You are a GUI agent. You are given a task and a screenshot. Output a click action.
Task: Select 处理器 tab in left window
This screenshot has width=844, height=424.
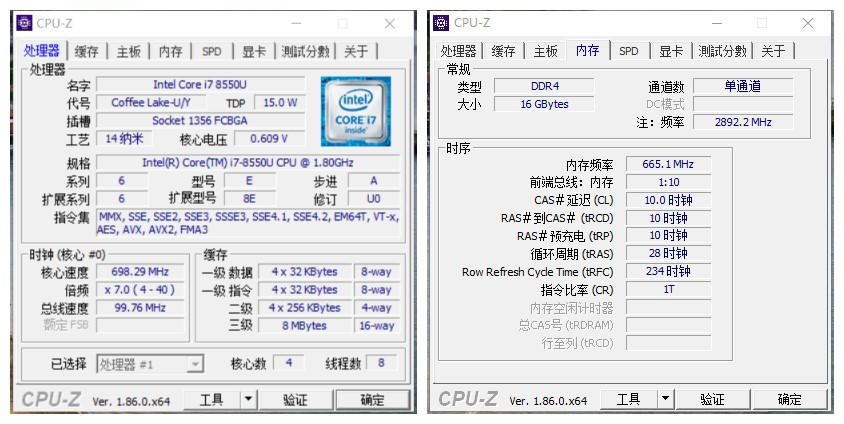pyautogui.click(x=41, y=51)
